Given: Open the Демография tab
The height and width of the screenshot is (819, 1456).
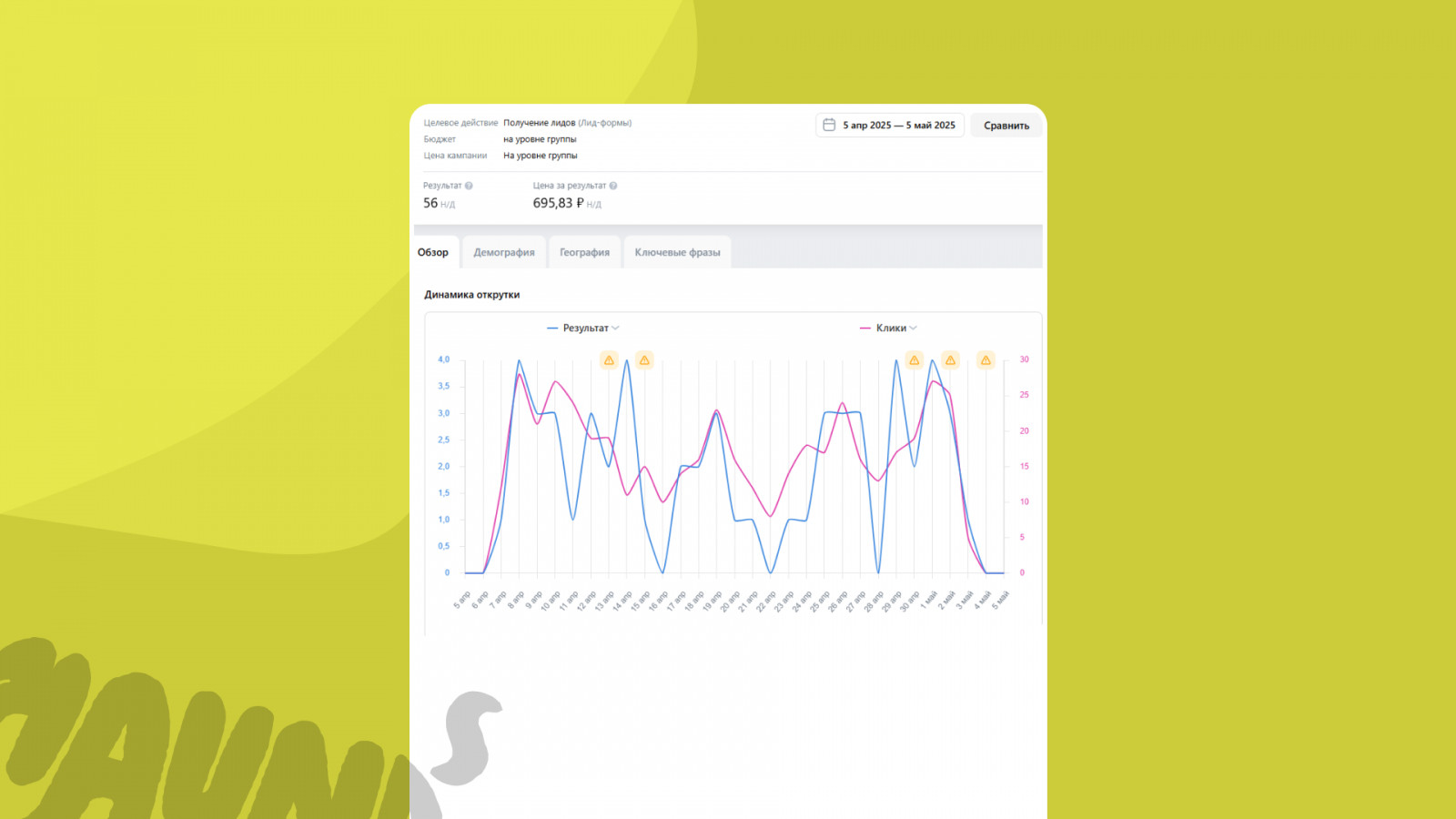Looking at the screenshot, I should coord(504,252).
